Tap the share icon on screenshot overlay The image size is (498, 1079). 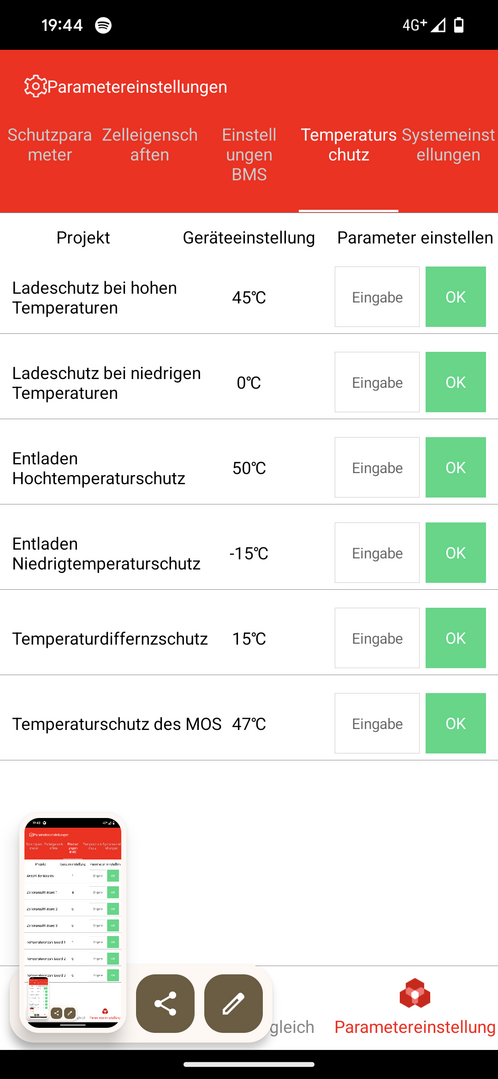165,1004
